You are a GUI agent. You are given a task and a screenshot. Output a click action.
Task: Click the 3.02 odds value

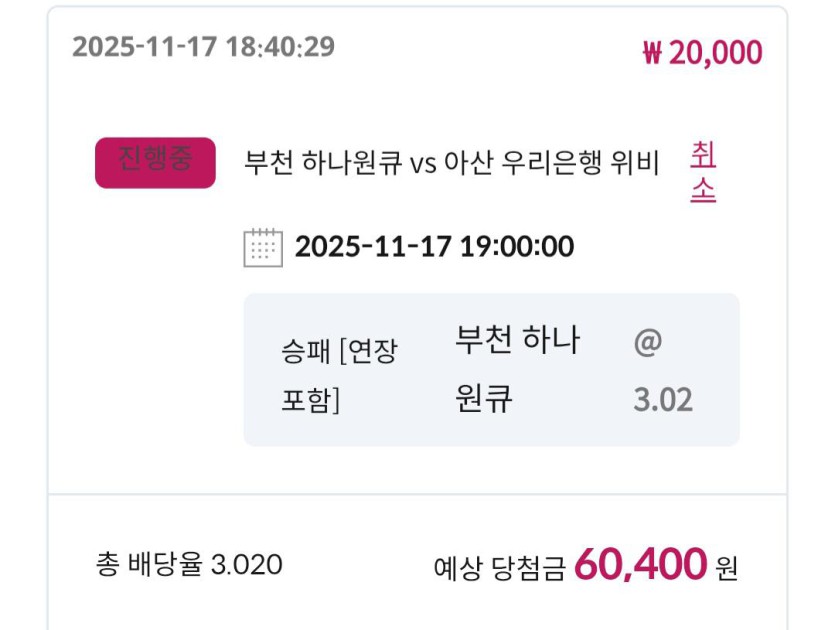663,401
